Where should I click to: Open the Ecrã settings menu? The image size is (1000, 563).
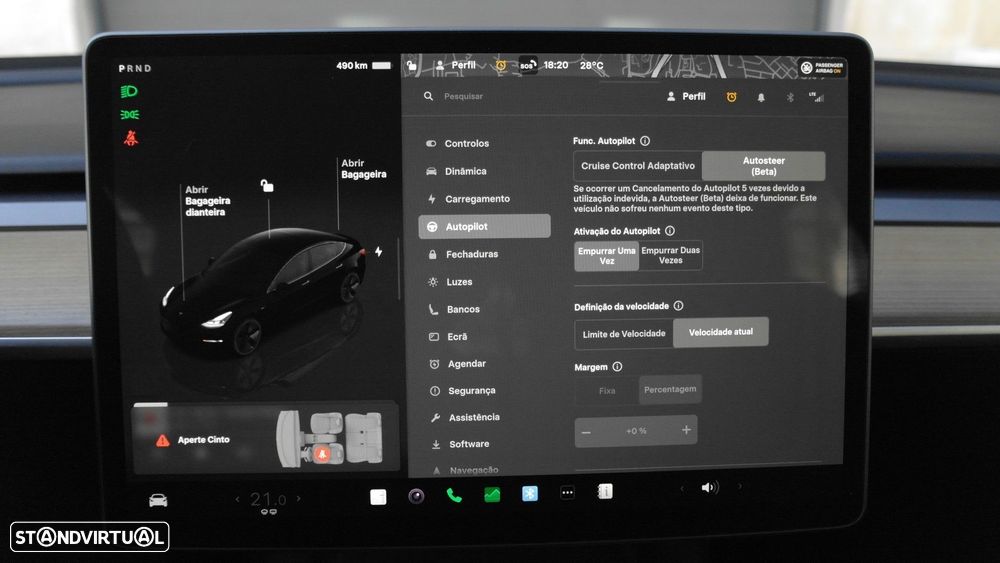coord(448,337)
